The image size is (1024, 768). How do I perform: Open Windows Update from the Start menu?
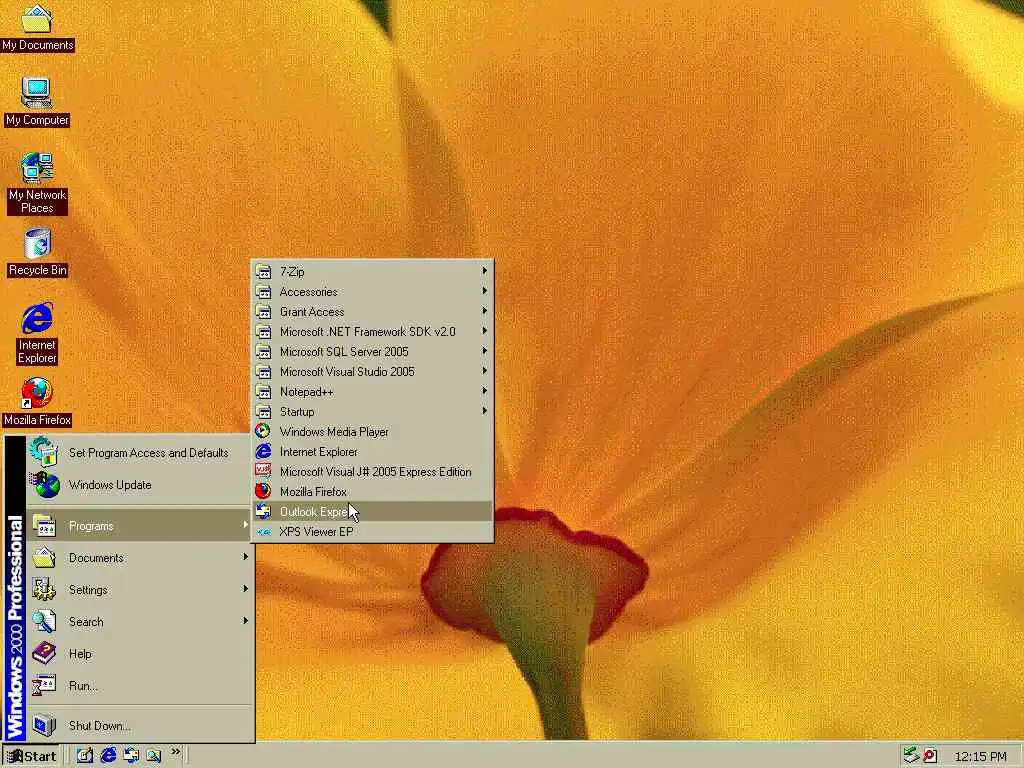140,485
